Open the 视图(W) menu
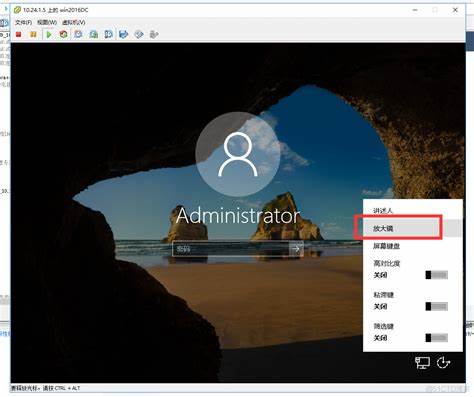Screen dimensions: 474x397 47,22
